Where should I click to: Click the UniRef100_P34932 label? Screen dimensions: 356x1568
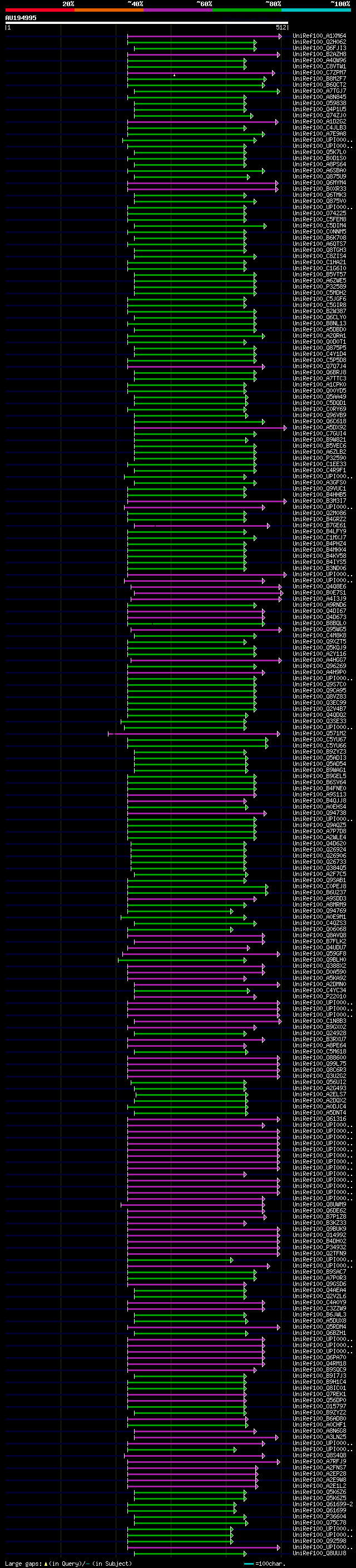319,1247
